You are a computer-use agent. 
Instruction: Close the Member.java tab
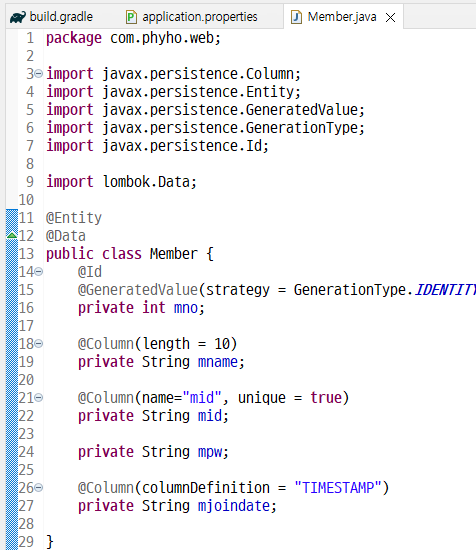[390, 17]
